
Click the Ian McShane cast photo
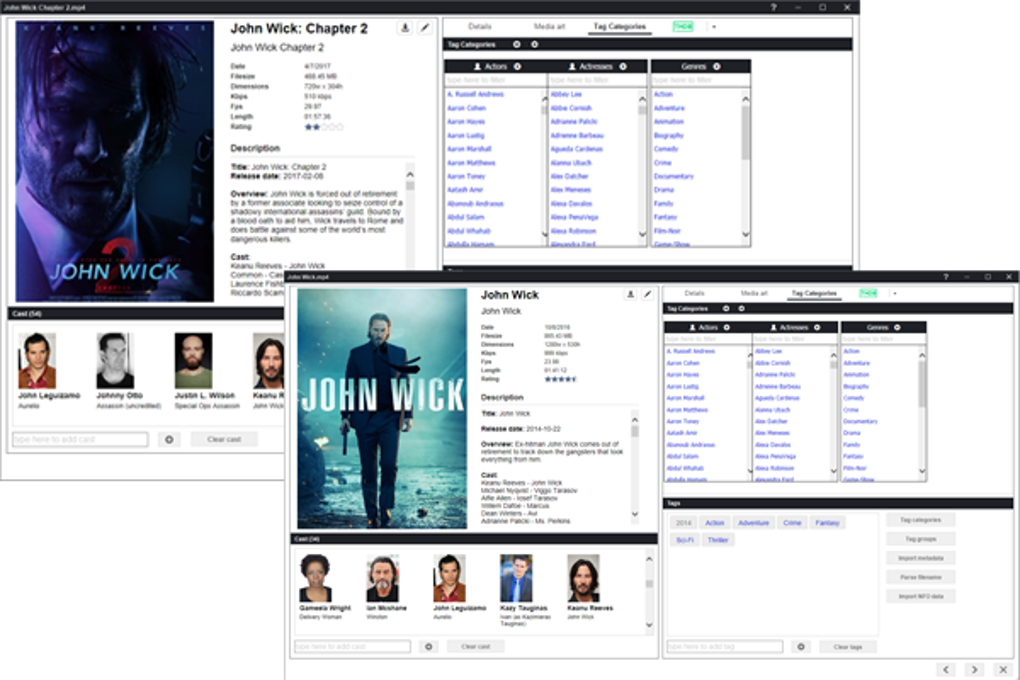tap(382, 578)
